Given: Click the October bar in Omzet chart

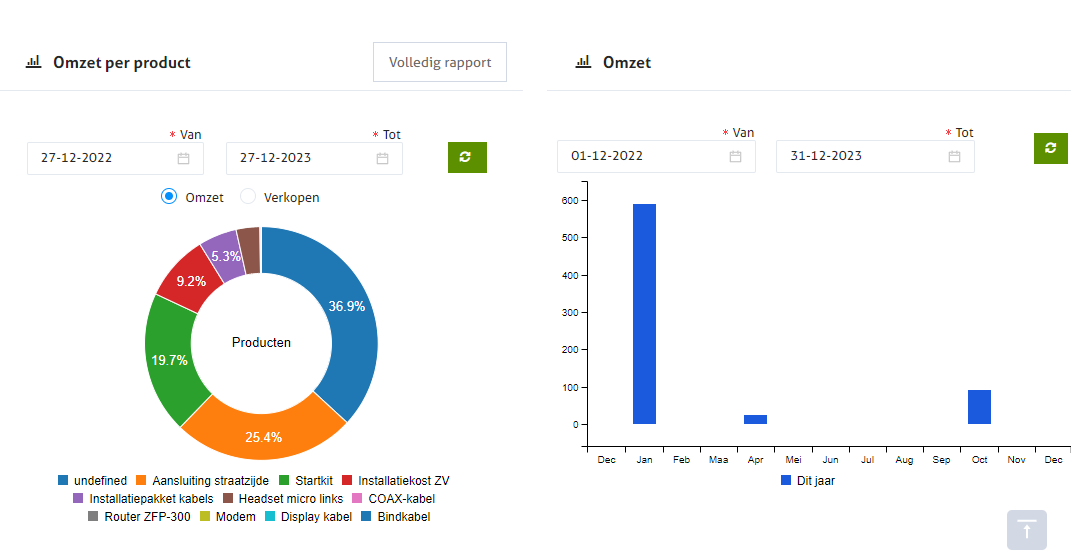Looking at the screenshot, I should click(979, 407).
